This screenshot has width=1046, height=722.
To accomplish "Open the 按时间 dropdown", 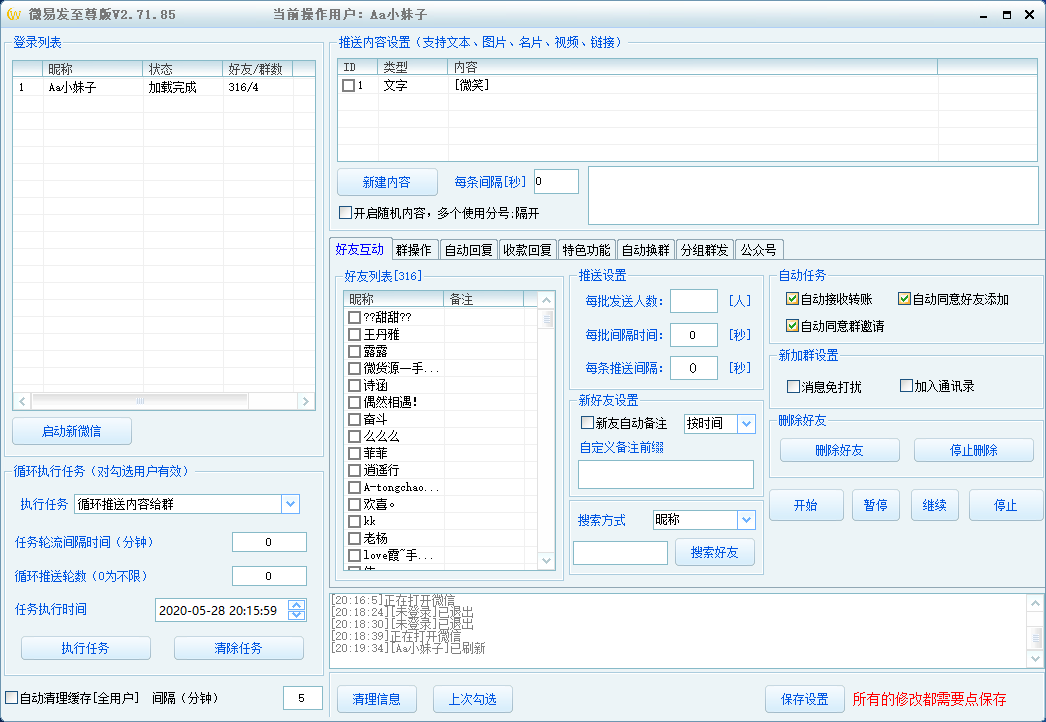I will tap(746, 424).
